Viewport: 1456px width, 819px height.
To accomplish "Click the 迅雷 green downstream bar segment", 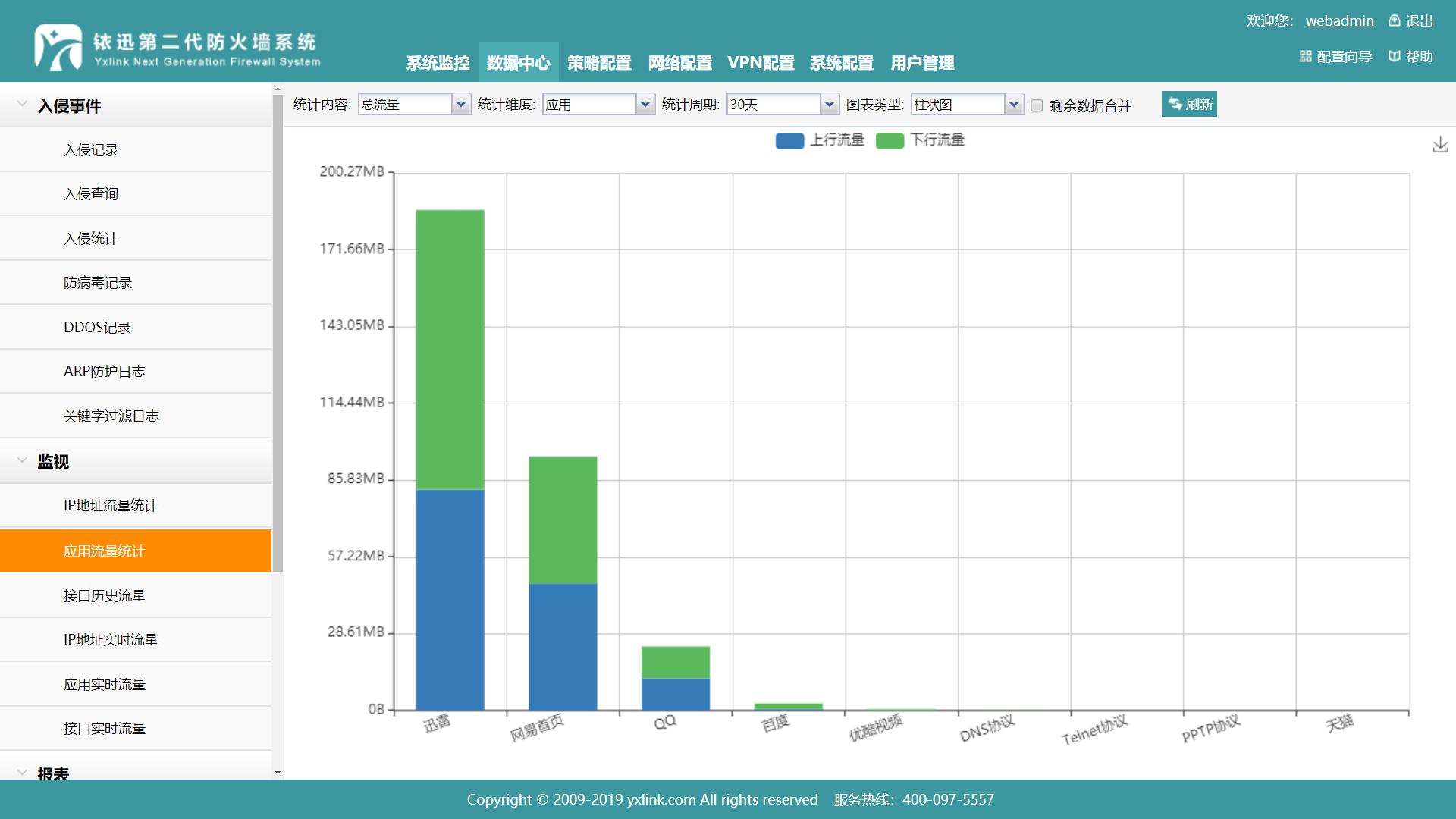I will pyautogui.click(x=450, y=350).
